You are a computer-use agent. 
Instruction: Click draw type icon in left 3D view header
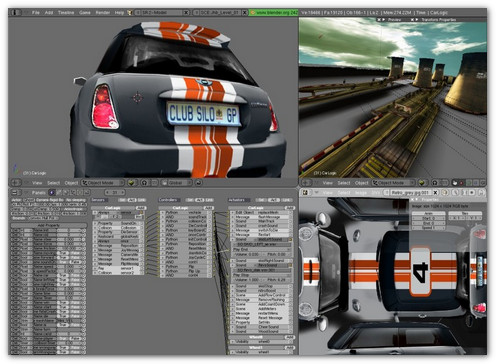click(x=132, y=183)
